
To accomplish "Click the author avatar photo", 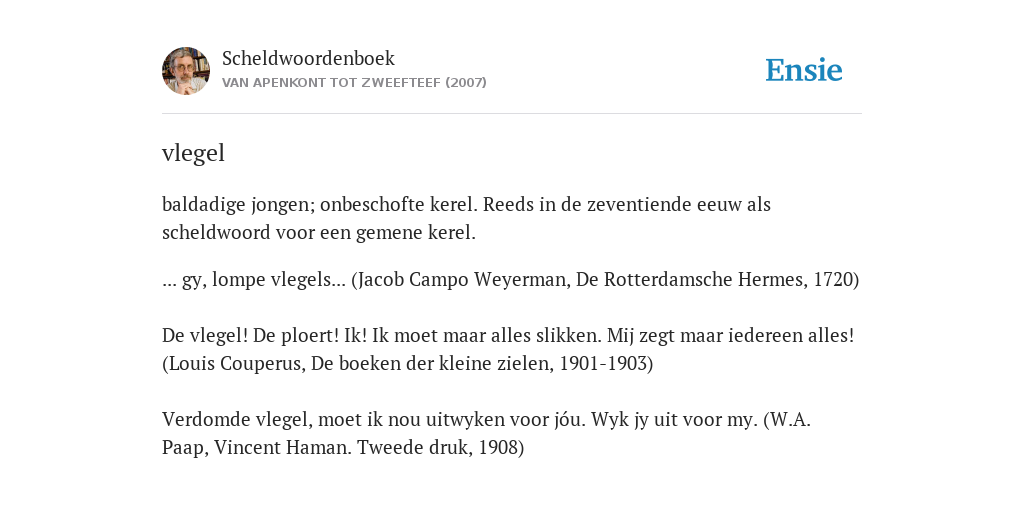I will pos(186,71).
